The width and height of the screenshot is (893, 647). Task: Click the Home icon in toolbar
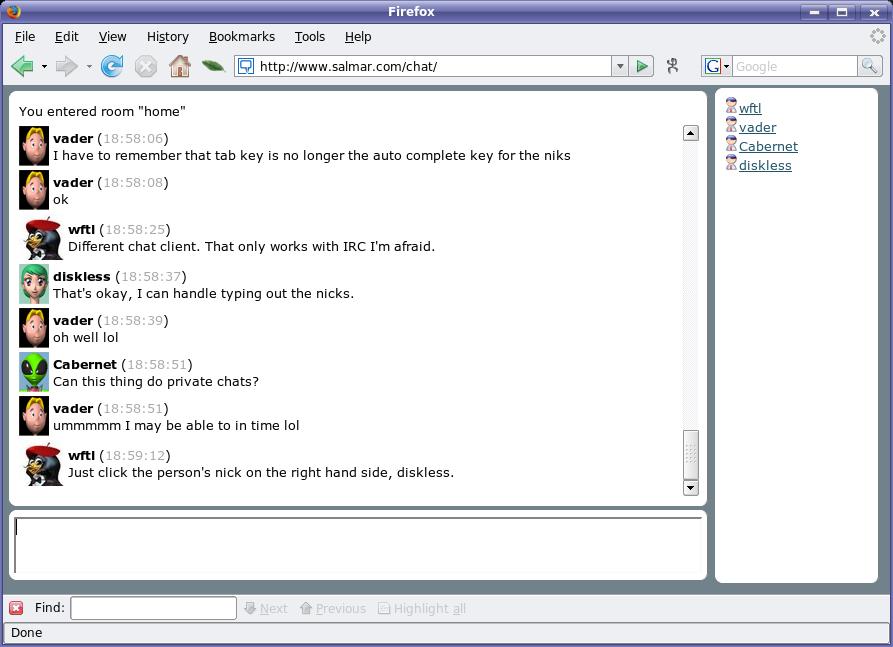click(x=180, y=66)
